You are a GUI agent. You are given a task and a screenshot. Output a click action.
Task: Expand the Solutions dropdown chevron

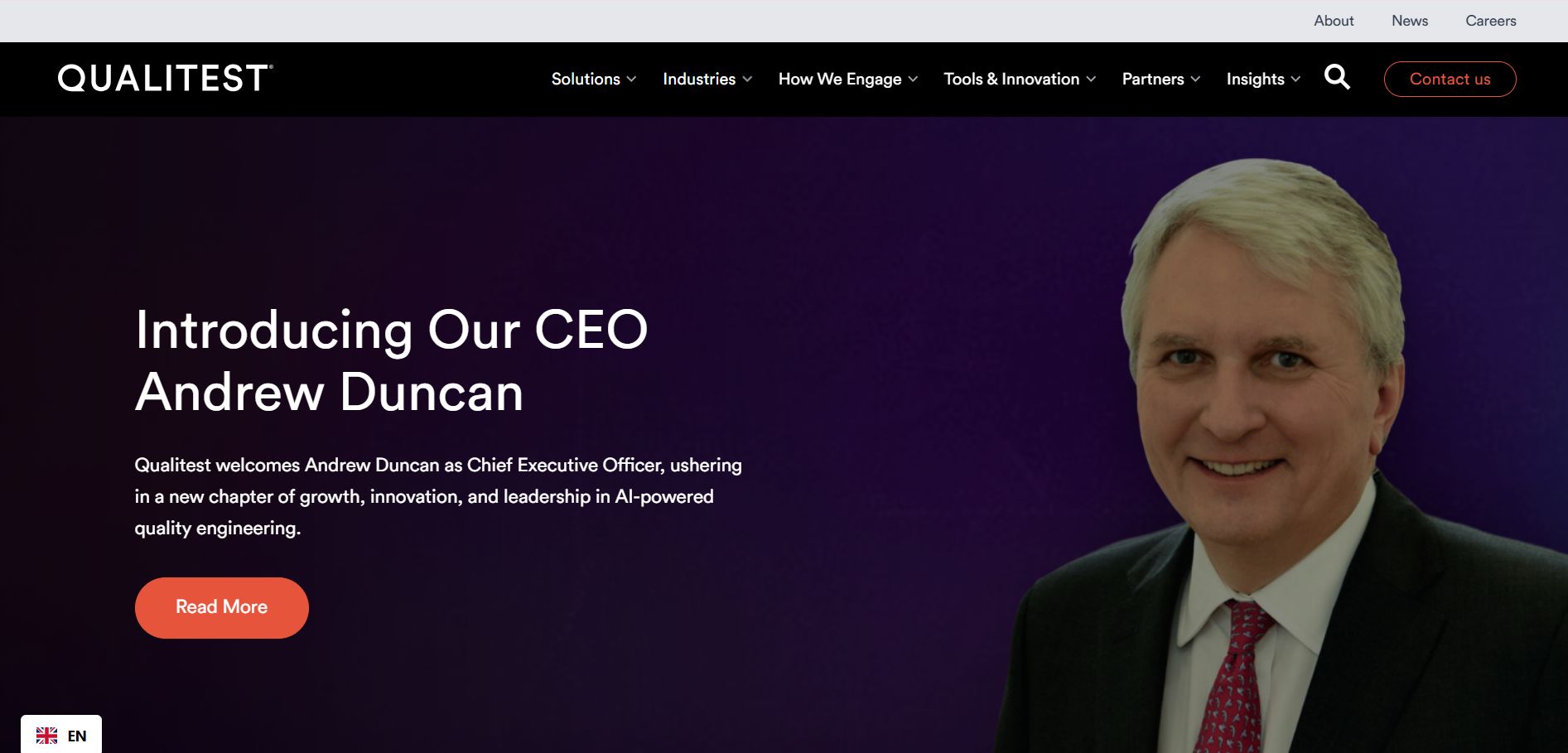[x=631, y=80]
